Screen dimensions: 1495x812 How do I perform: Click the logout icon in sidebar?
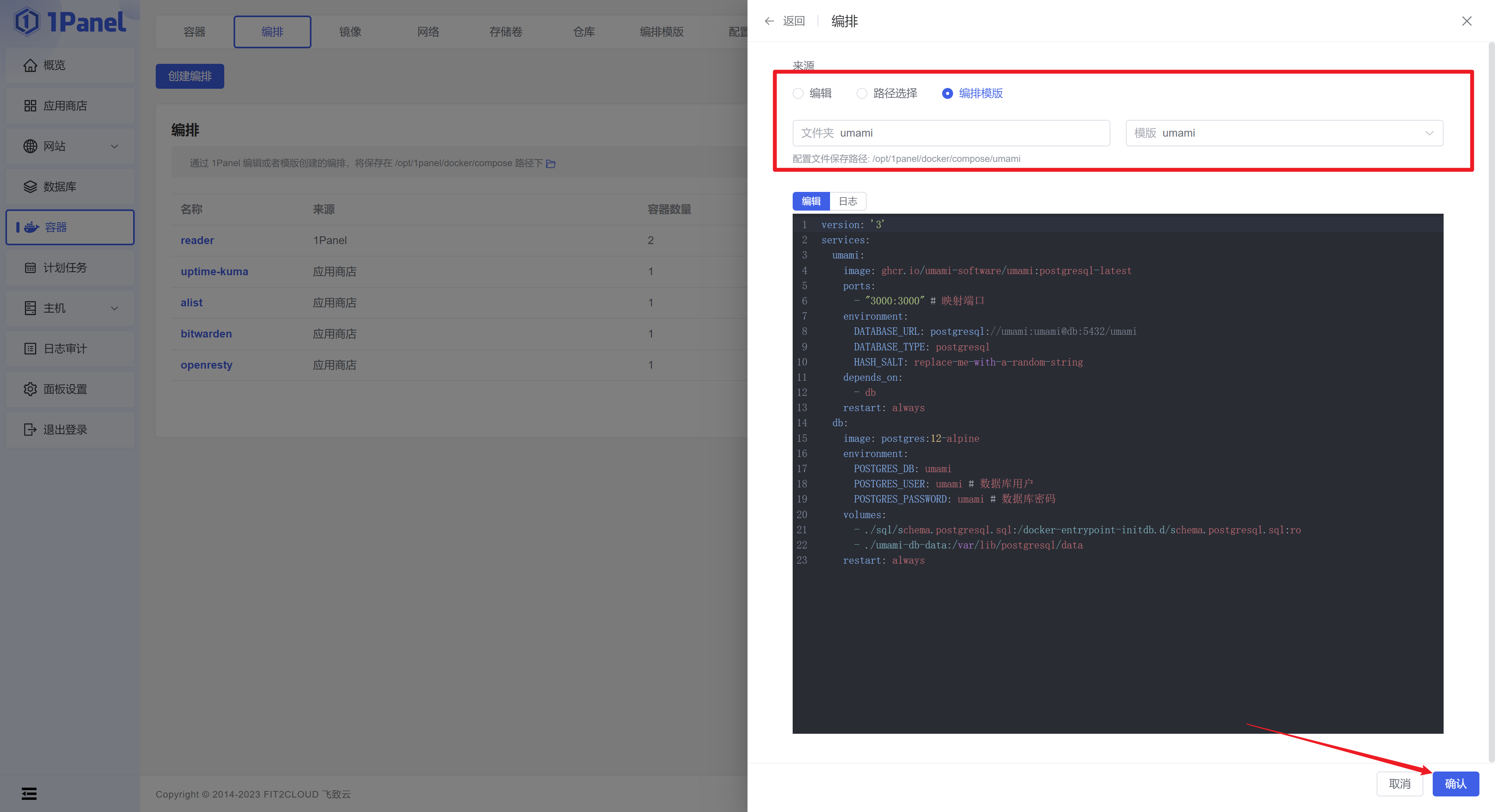pyautogui.click(x=30, y=429)
